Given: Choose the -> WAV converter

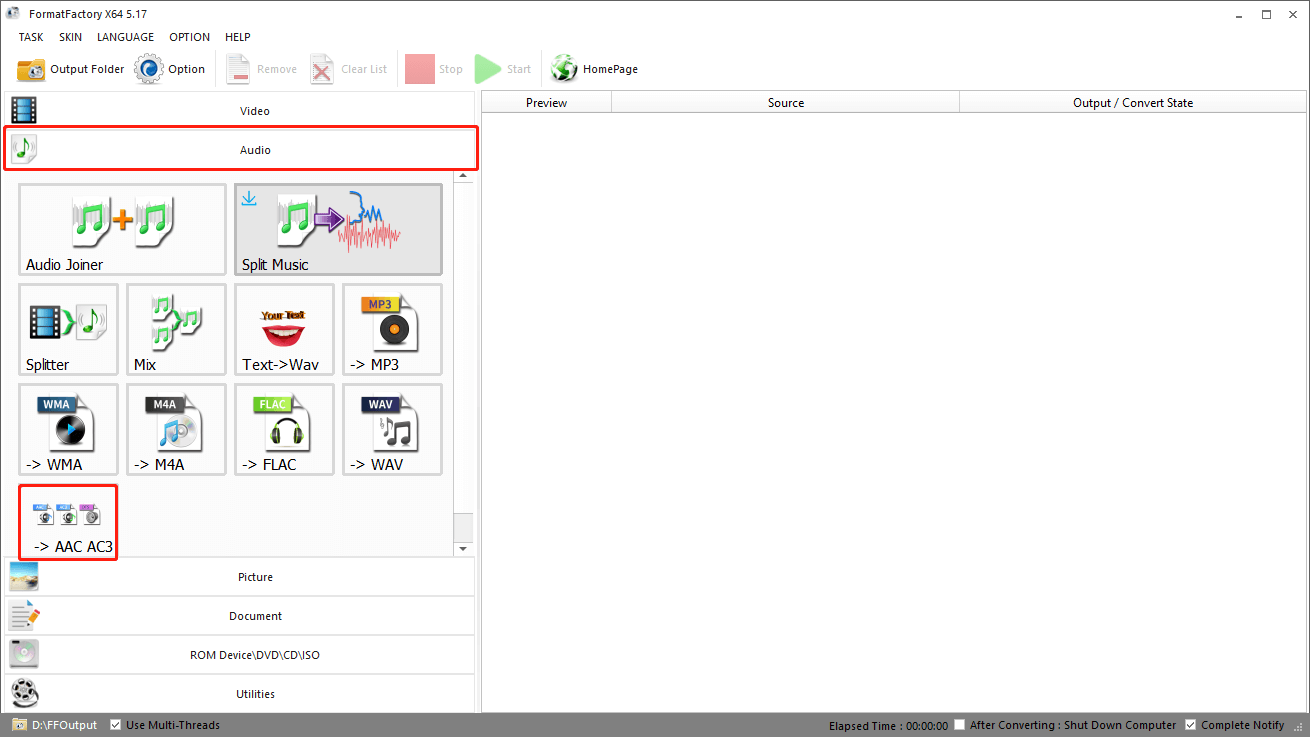Looking at the screenshot, I should (392, 429).
